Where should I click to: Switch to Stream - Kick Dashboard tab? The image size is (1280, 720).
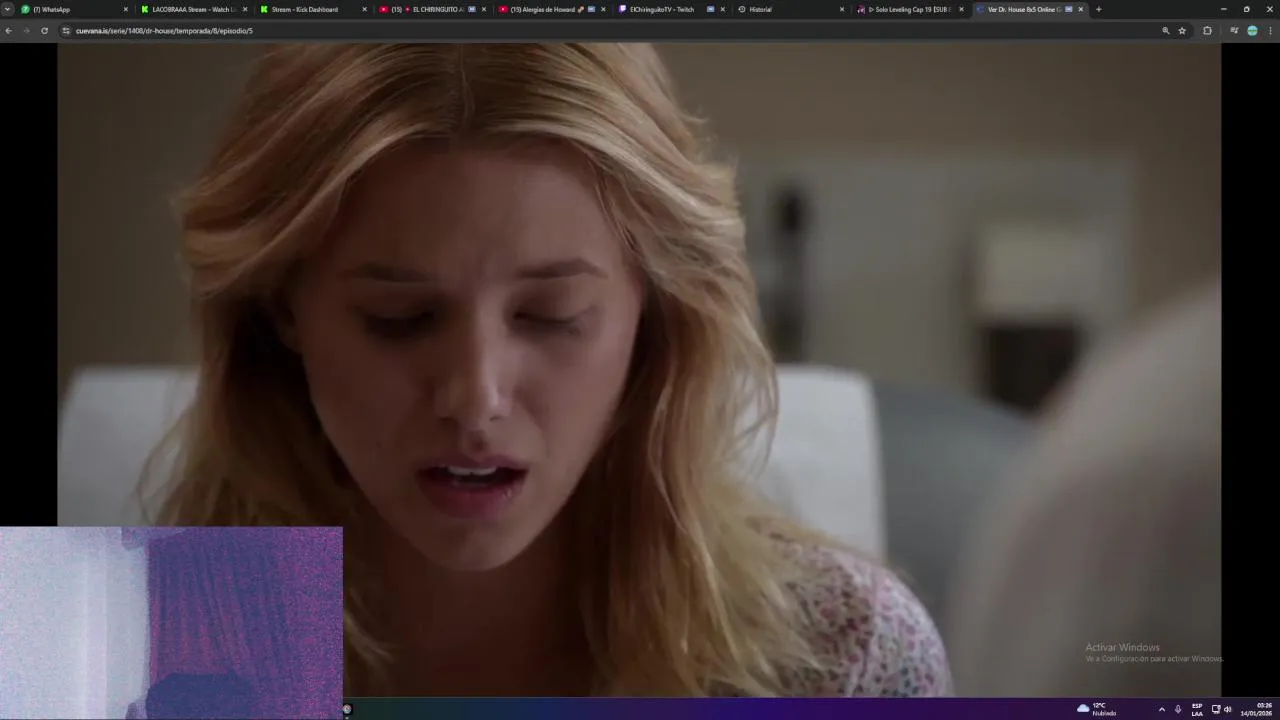click(312, 9)
